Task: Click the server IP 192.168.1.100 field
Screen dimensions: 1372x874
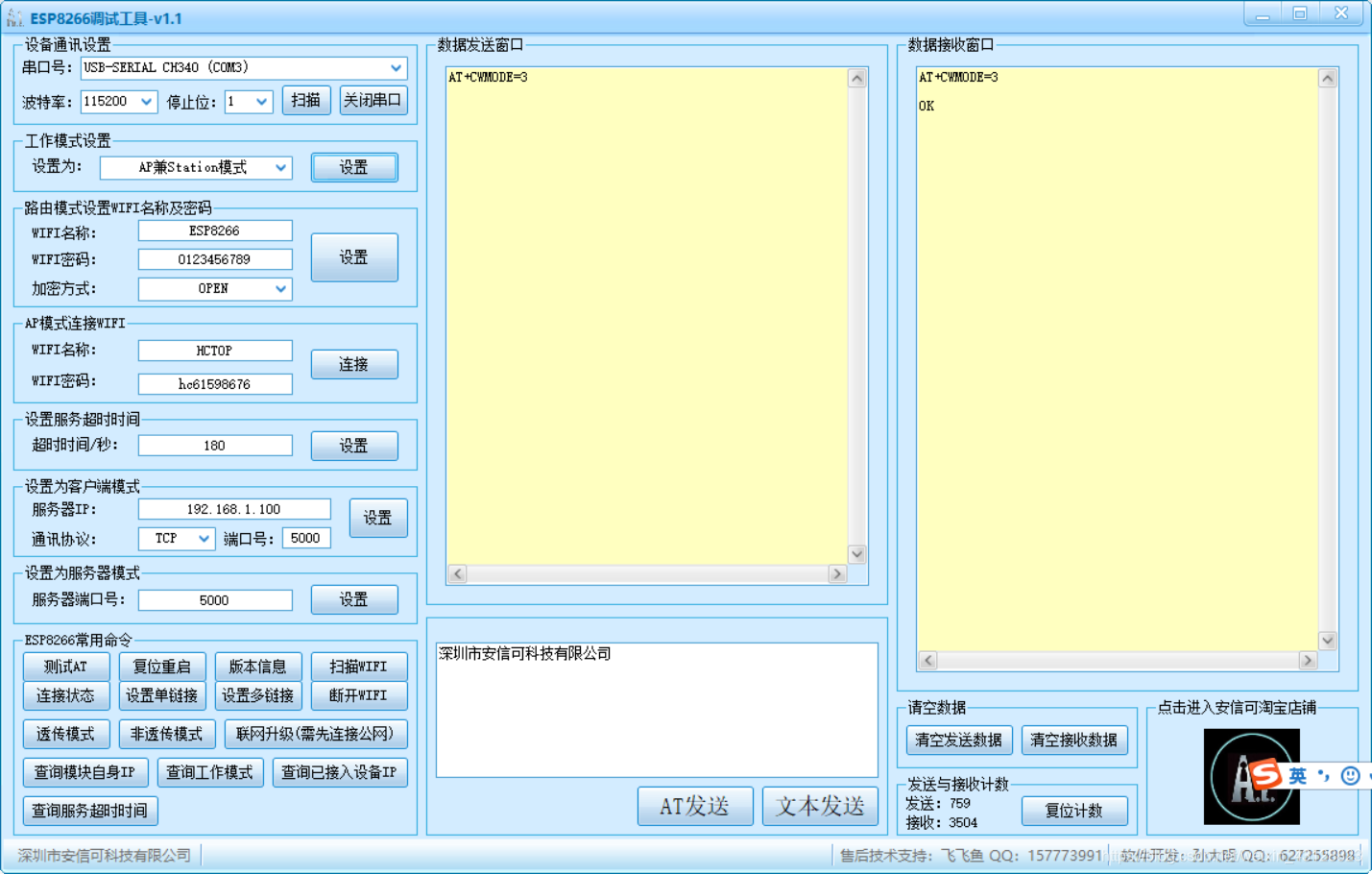Action: pyautogui.click(x=234, y=509)
